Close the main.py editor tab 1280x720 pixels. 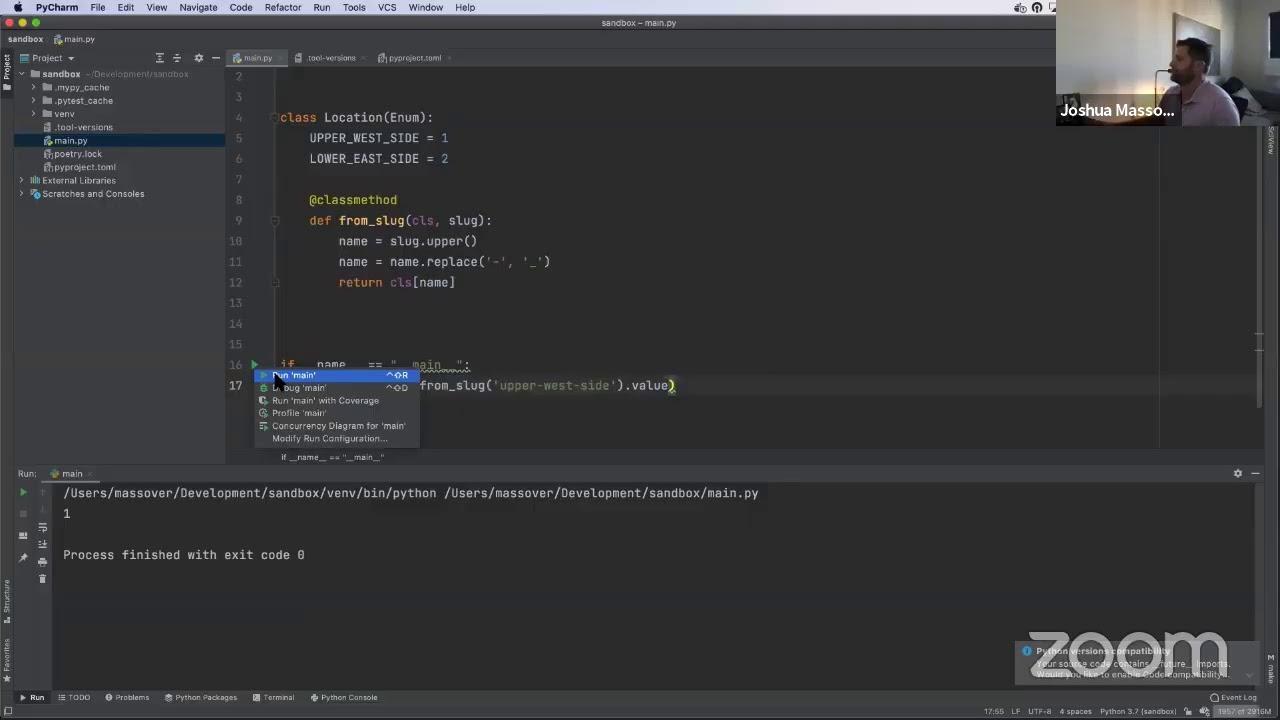pos(282,58)
